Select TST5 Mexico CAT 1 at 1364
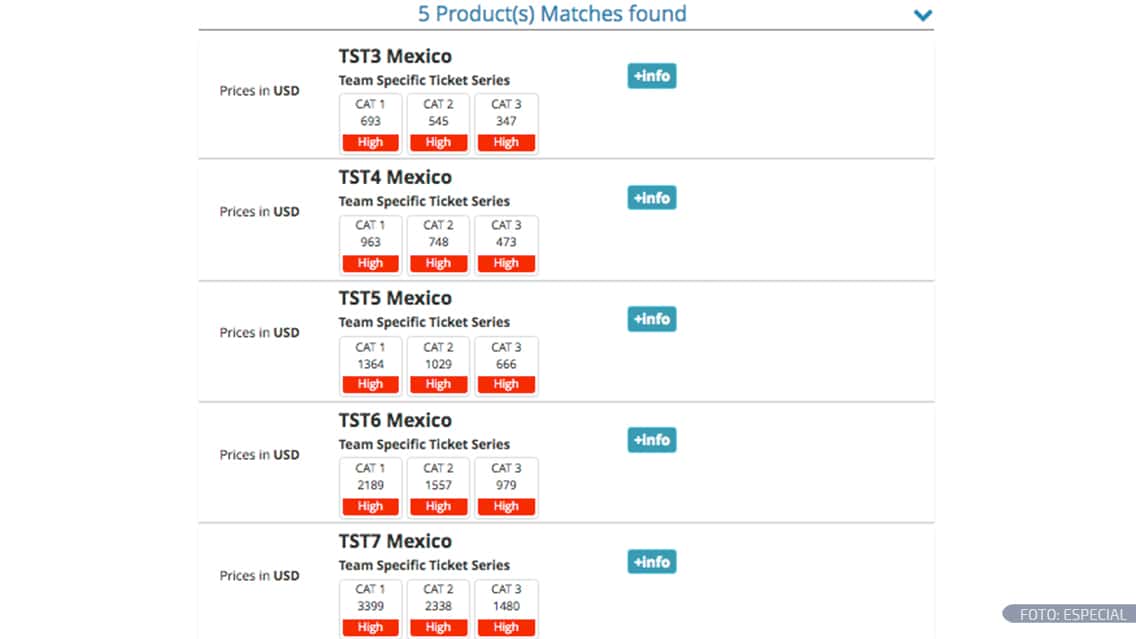This screenshot has width=1136, height=639. point(370,366)
